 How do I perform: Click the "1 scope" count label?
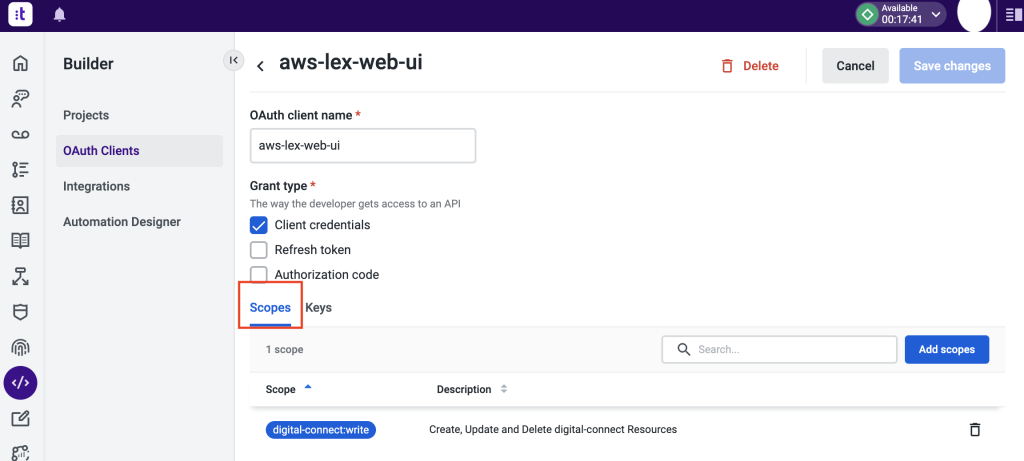click(284, 349)
